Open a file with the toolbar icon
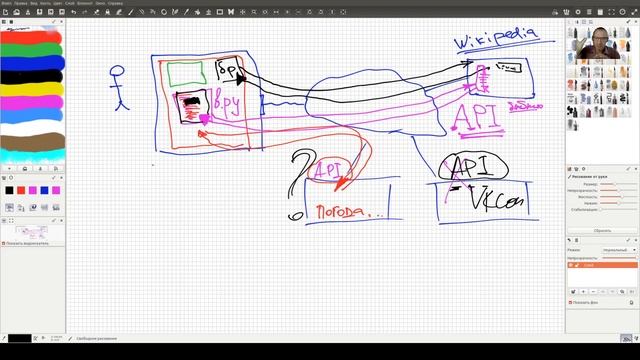Viewport: 640px width, 360px height. click(17, 12)
